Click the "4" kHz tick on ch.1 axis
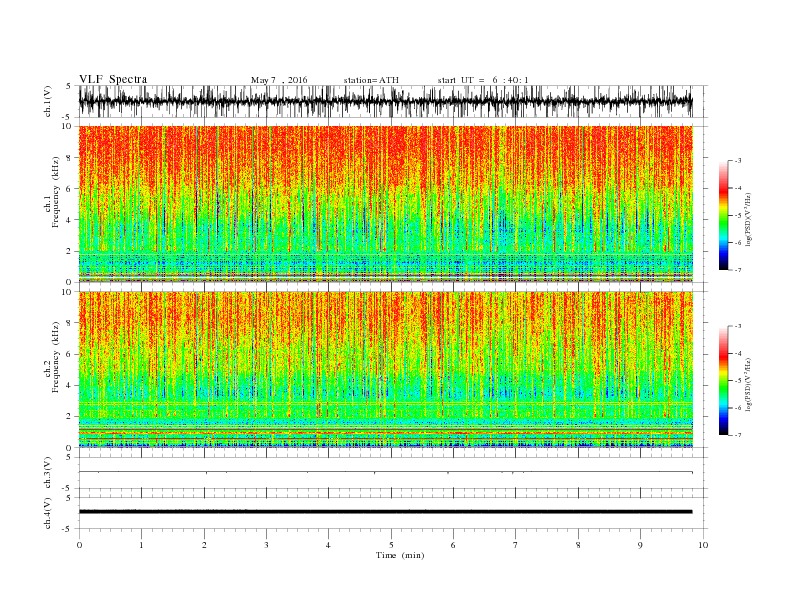Image resolution: width=792 pixels, height=612 pixels. point(69,220)
